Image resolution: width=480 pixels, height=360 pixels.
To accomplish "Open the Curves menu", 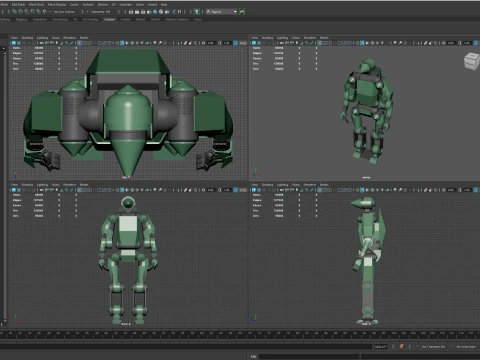I will [74, 5].
